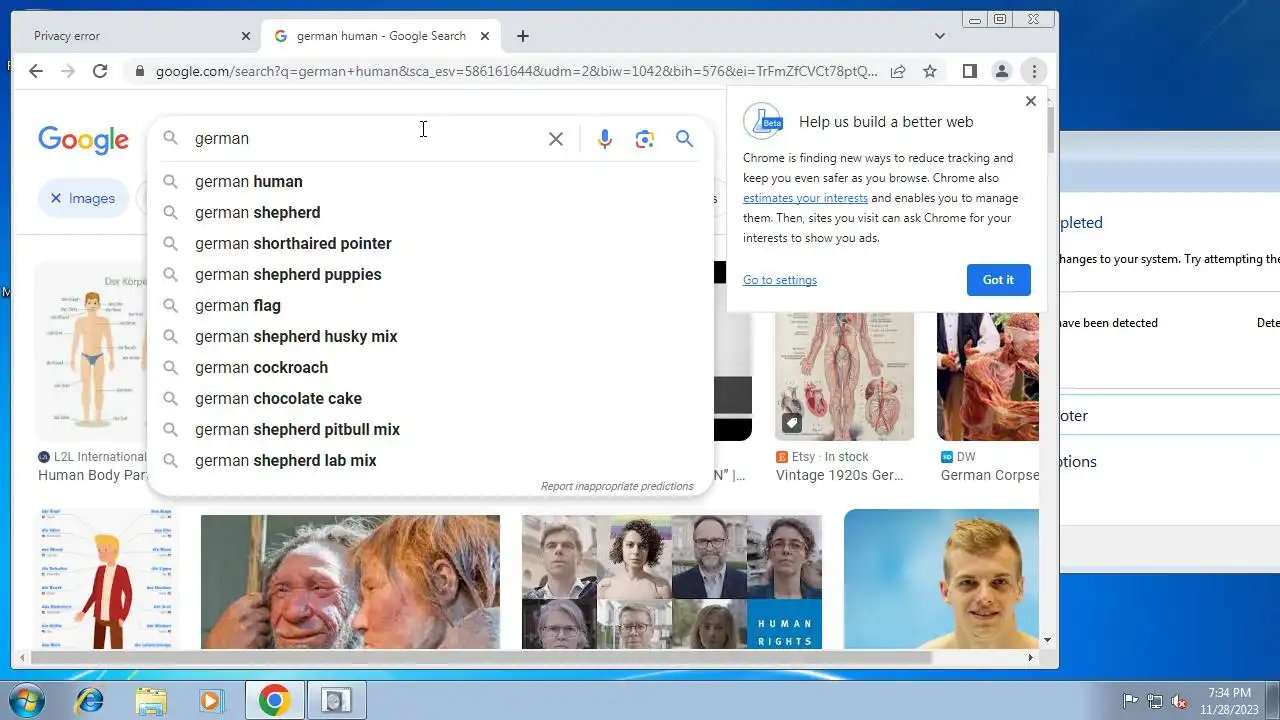Screen dimensions: 1280x720
Task: Click the lock icon in address bar
Action: coord(139,71)
